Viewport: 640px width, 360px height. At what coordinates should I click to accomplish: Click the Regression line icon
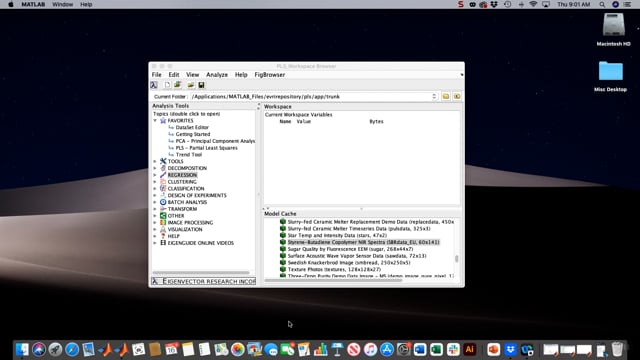click(x=163, y=175)
